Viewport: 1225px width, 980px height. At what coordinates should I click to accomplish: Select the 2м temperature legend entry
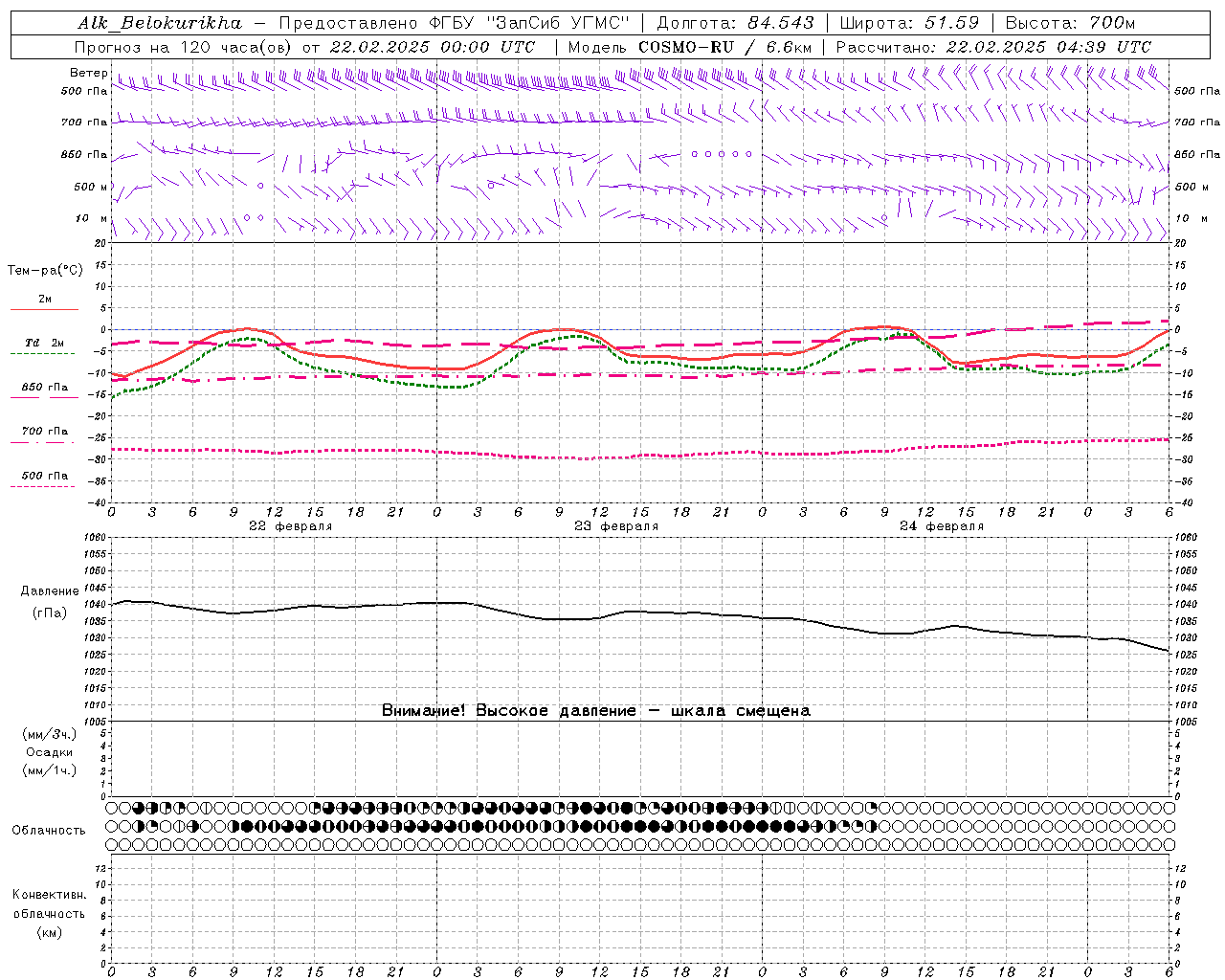click(x=45, y=300)
